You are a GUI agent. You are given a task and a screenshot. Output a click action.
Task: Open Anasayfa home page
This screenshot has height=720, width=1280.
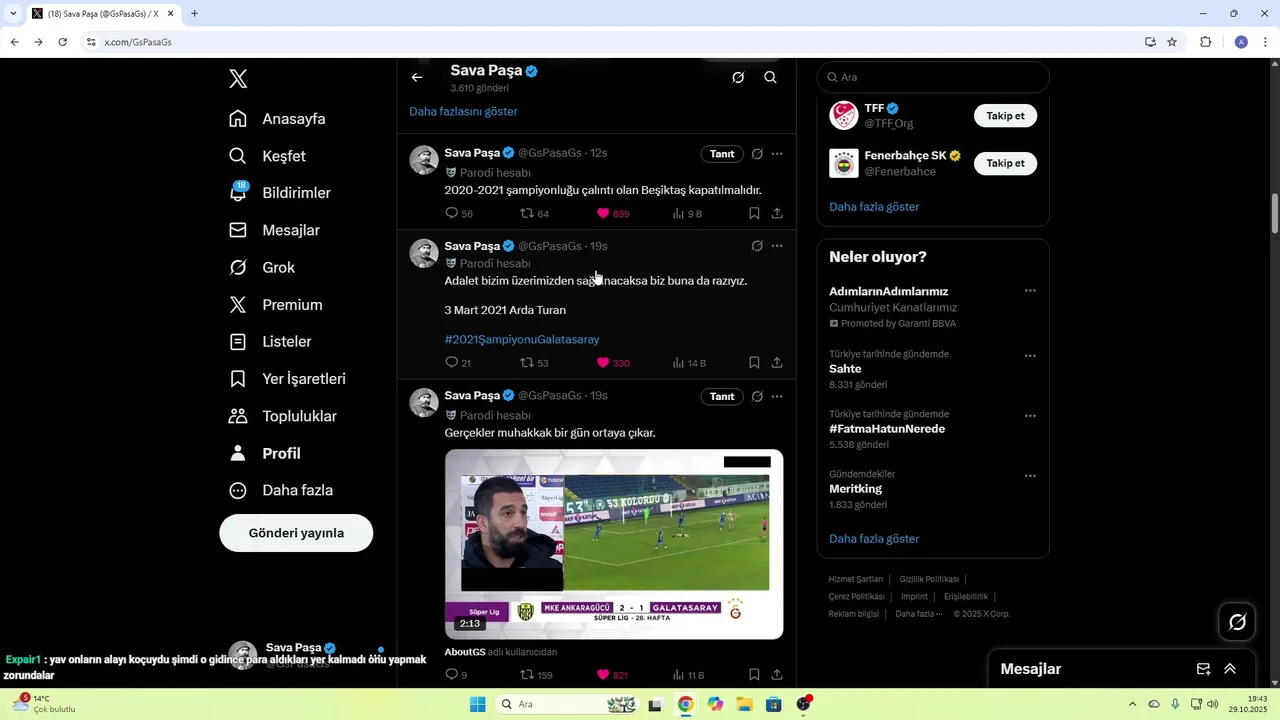pyautogui.click(x=277, y=119)
